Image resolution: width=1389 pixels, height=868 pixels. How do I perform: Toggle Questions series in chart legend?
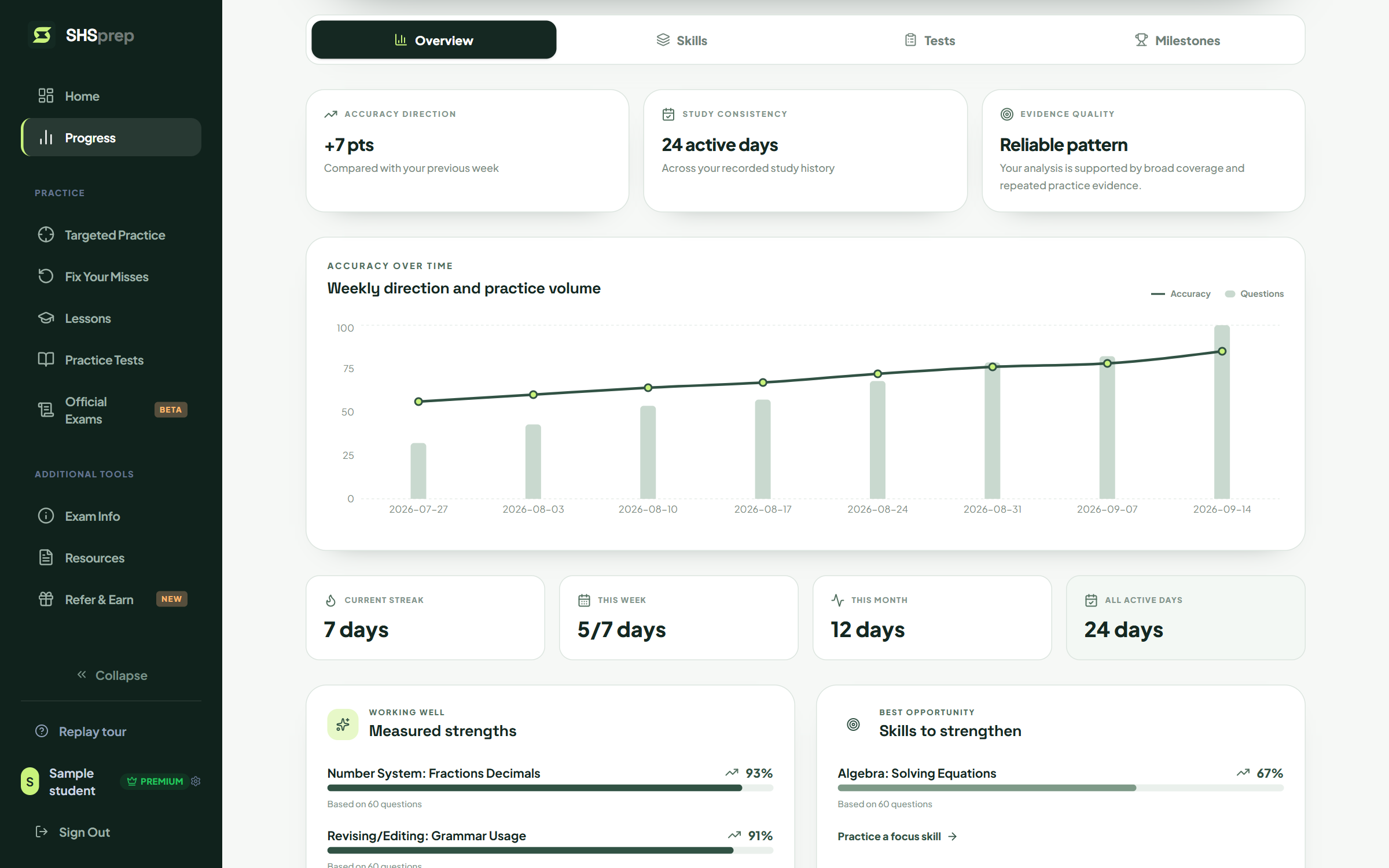(x=1254, y=294)
